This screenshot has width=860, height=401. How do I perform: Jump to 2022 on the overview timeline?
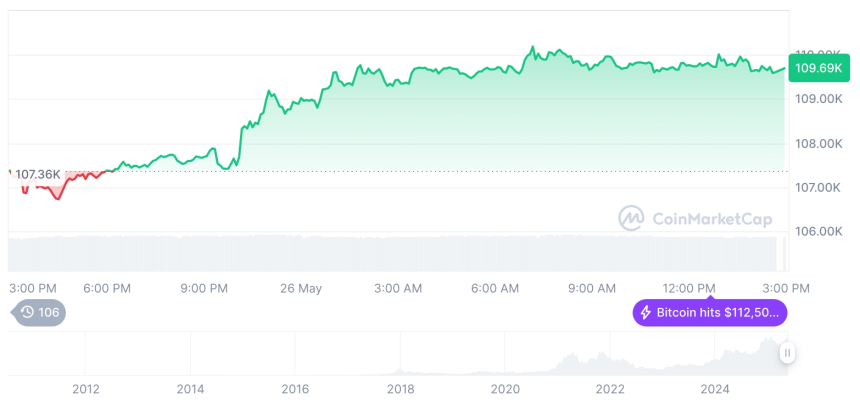click(610, 388)
